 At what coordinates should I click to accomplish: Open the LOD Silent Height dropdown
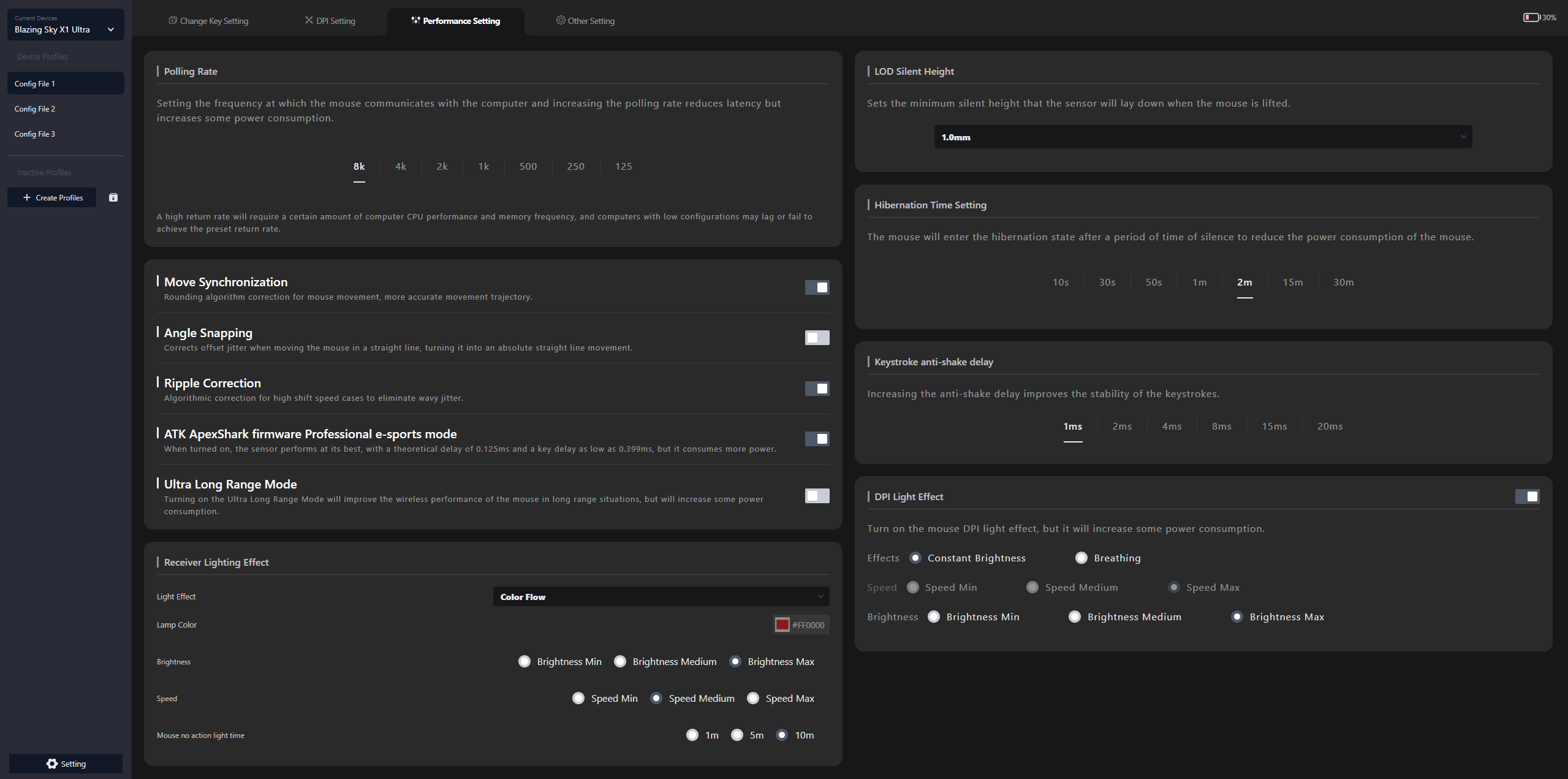(1202, 137)
